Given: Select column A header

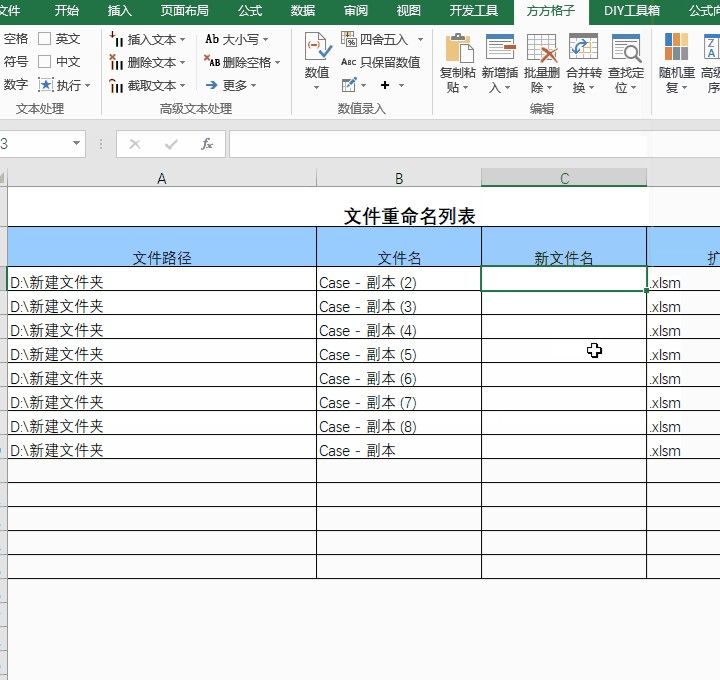Looking at the screenshot, I should point(162,179).
